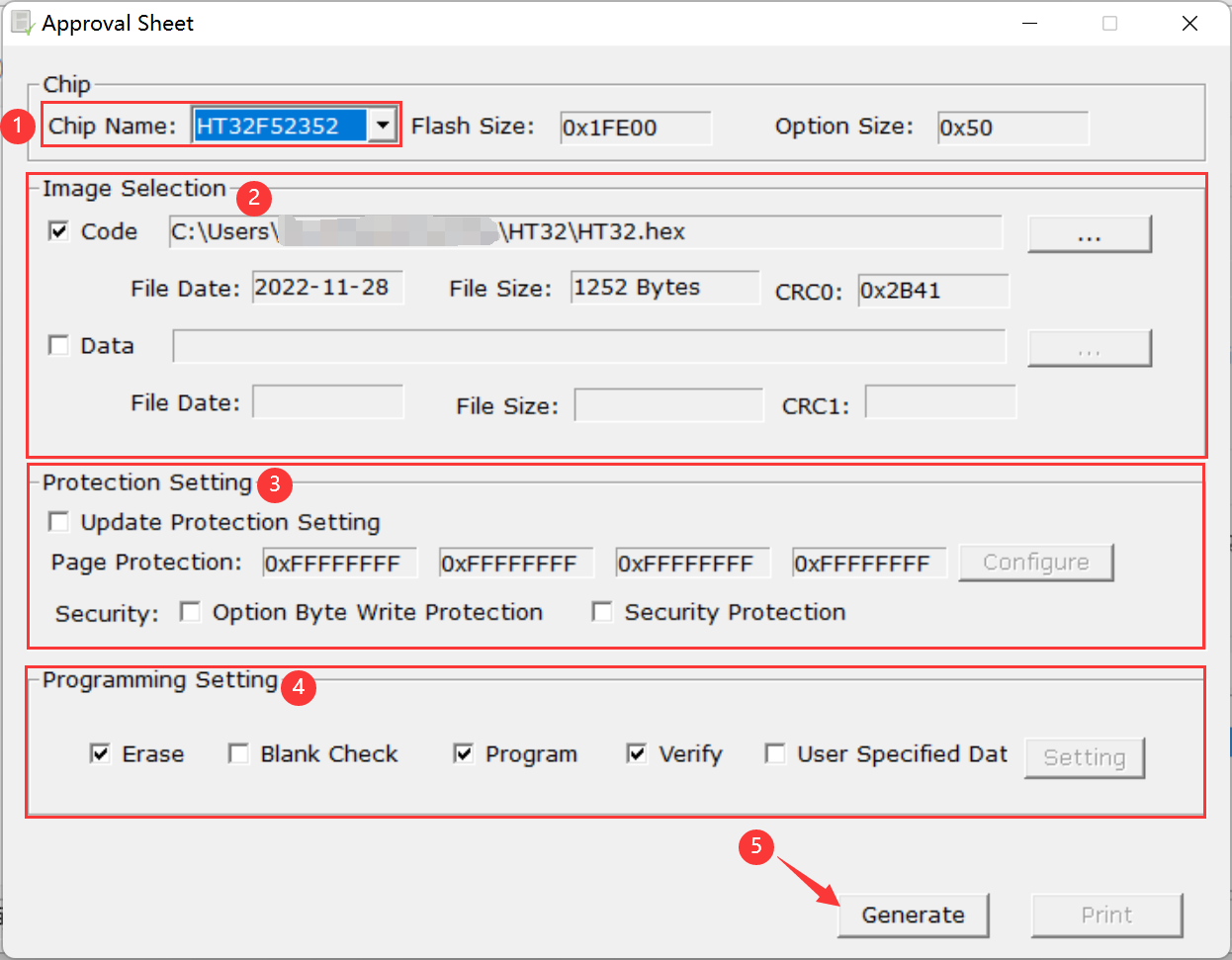The height and width of the screenshot is (960, 1232).
Task: Click the CRC0 value field
Action: [x=932, y=291]
